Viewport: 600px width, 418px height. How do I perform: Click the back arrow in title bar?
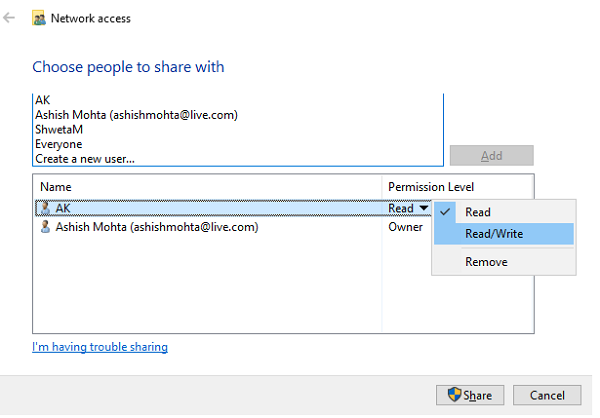click(10, 18)
